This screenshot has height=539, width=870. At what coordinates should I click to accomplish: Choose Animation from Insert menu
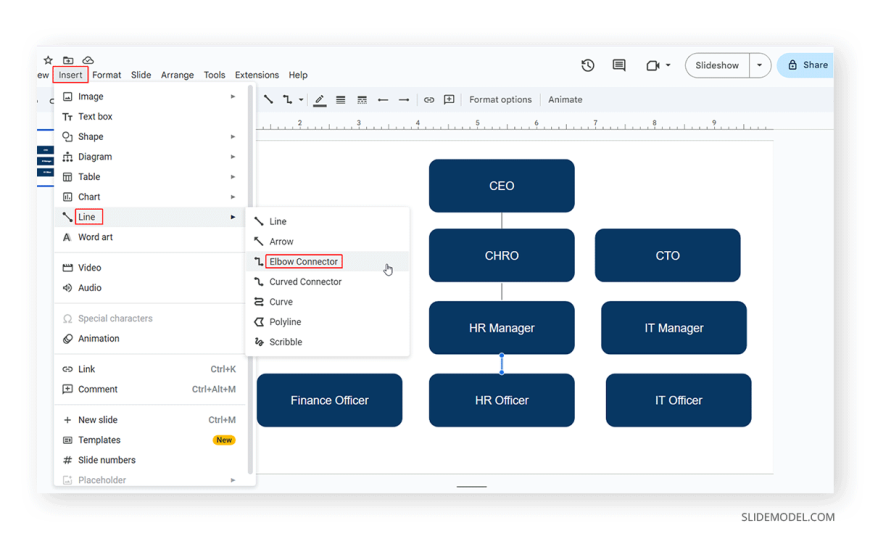tap(150, 339)
